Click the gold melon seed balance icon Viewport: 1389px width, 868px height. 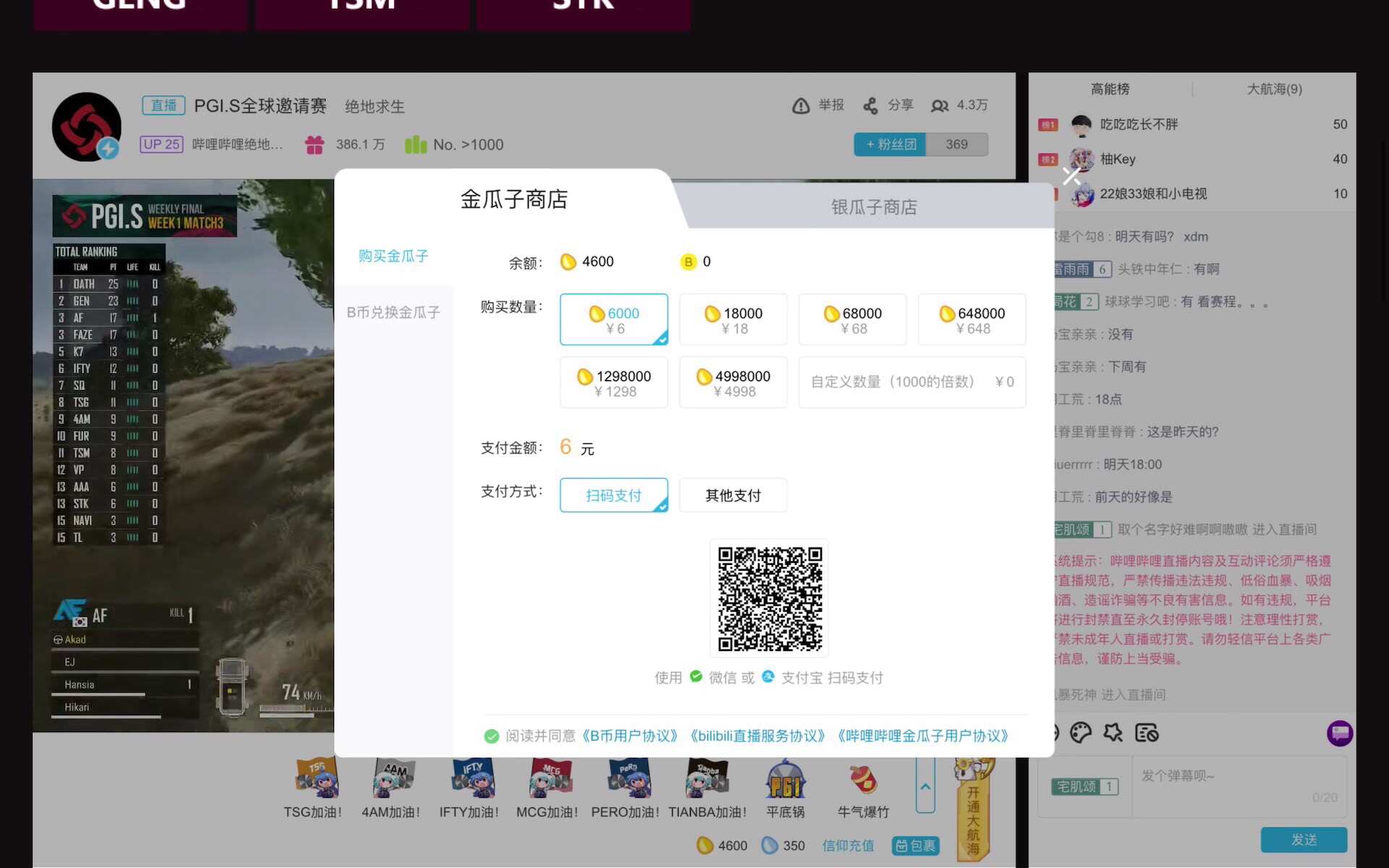tap(569, 262)
